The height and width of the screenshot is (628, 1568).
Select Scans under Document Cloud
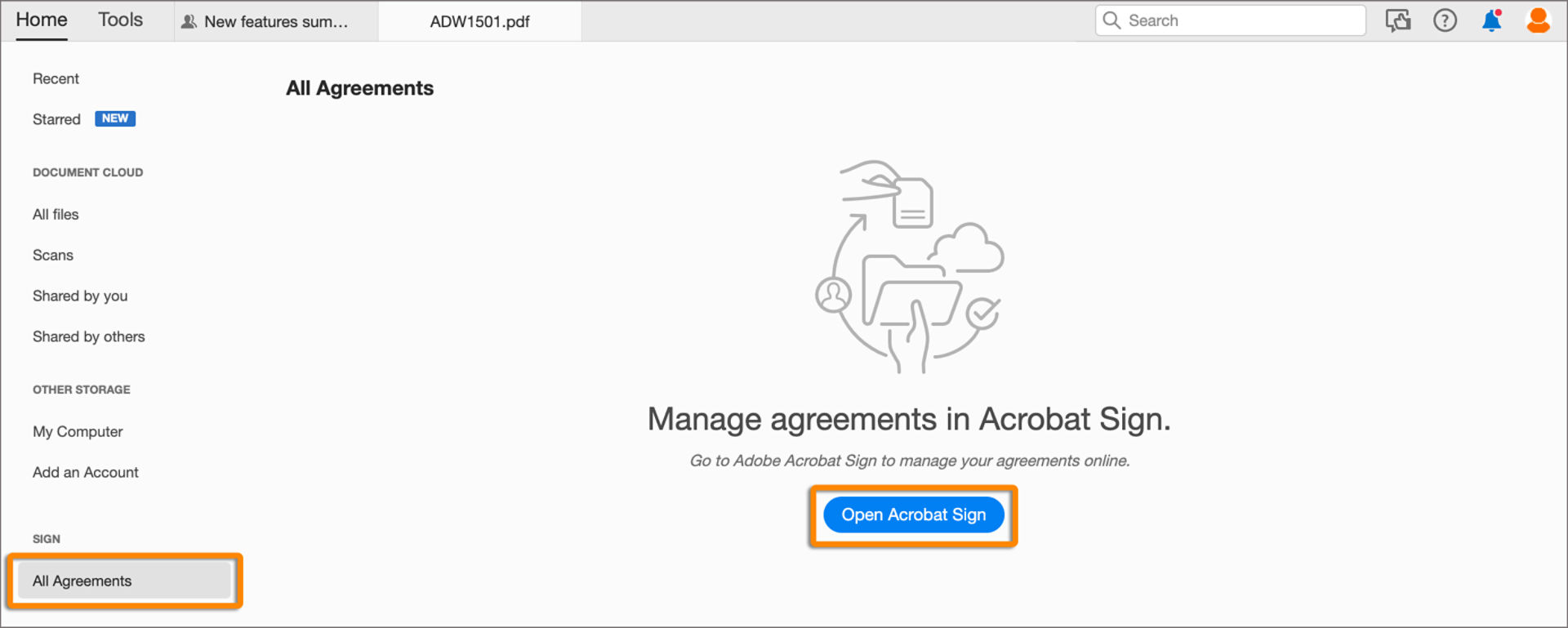52,255
